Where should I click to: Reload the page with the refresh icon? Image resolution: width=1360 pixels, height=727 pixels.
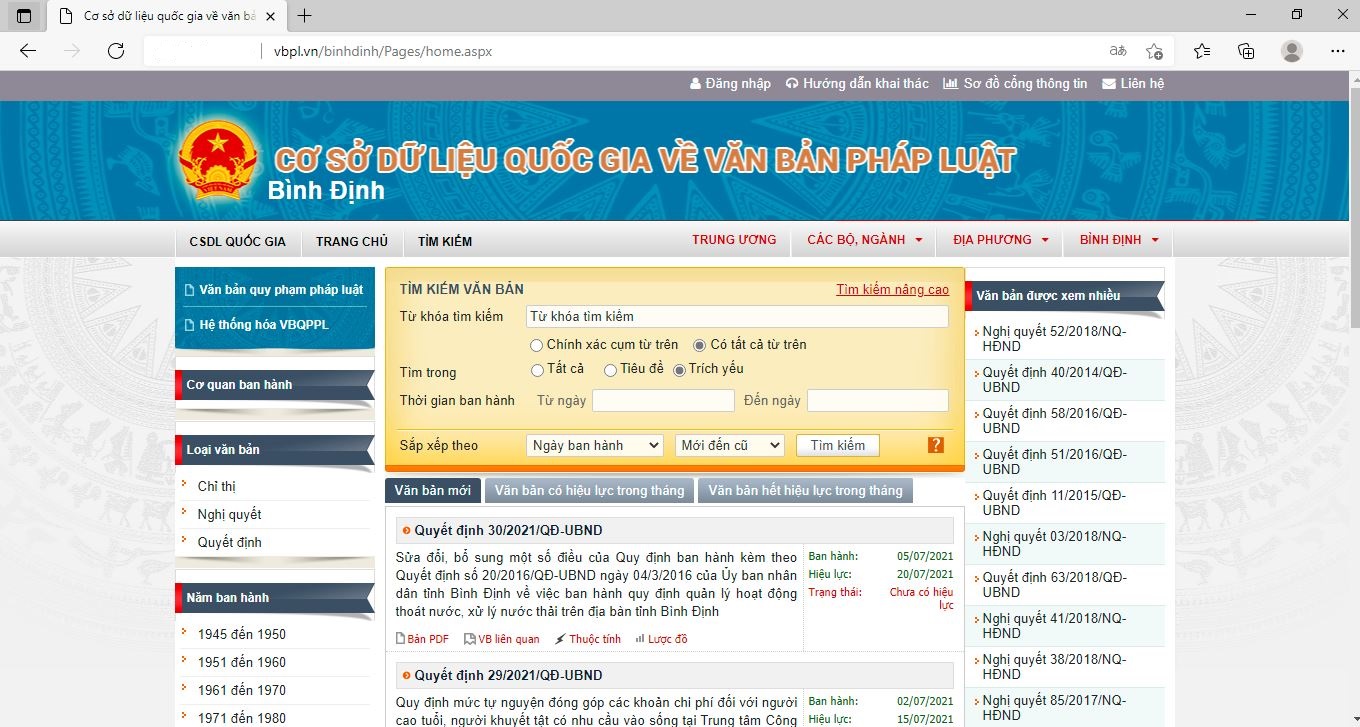[x=116, y=51]
